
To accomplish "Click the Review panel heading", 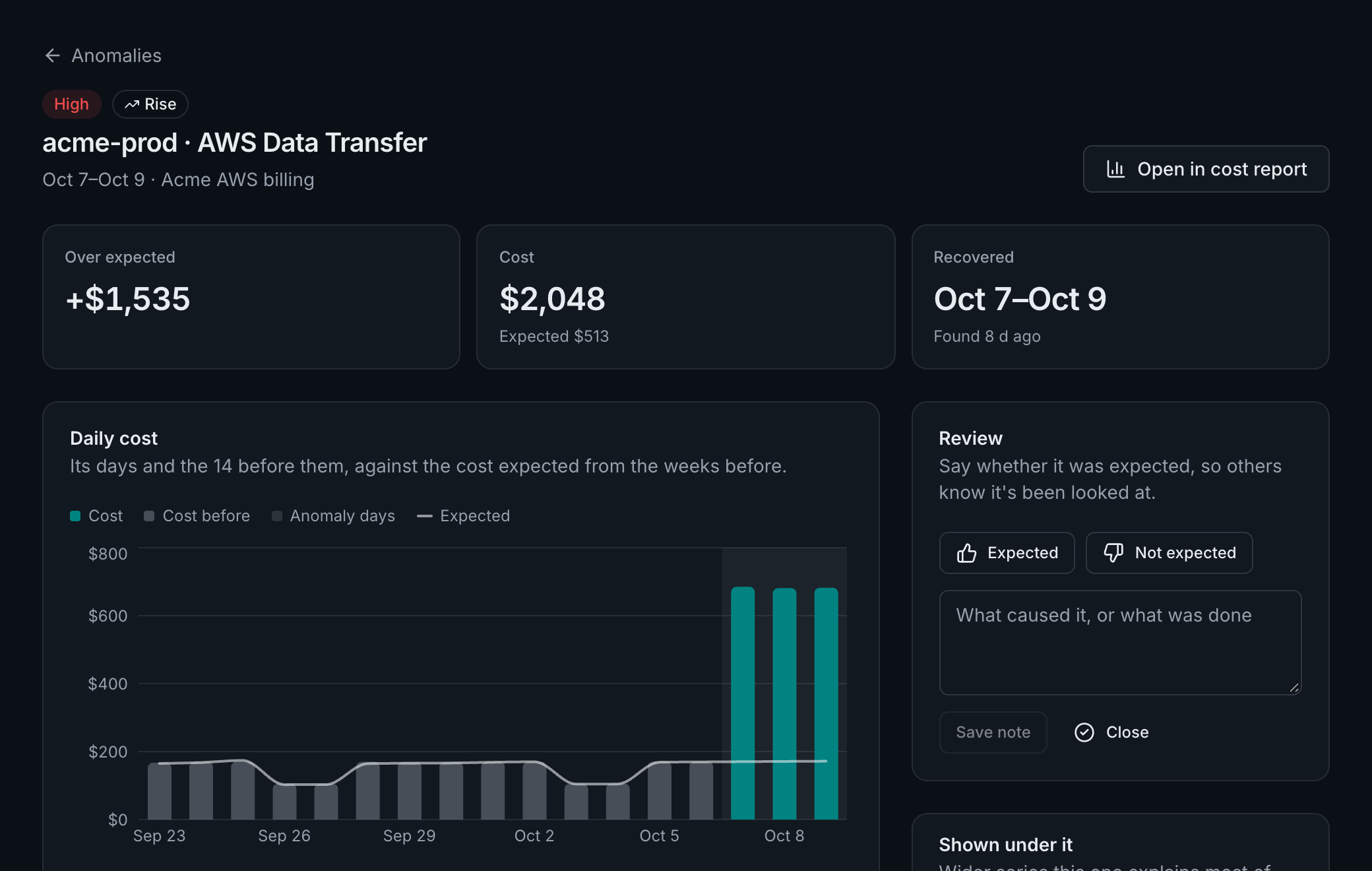I will coord(970,438).
